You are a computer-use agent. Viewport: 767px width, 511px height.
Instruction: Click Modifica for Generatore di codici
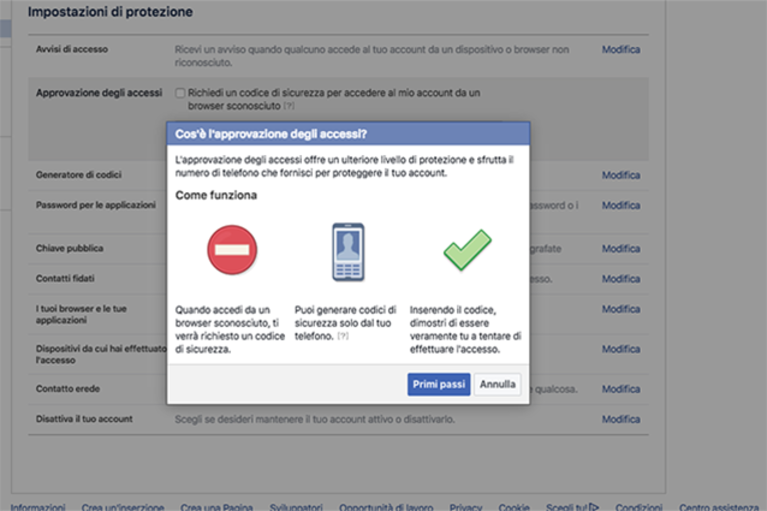point(621,175)
